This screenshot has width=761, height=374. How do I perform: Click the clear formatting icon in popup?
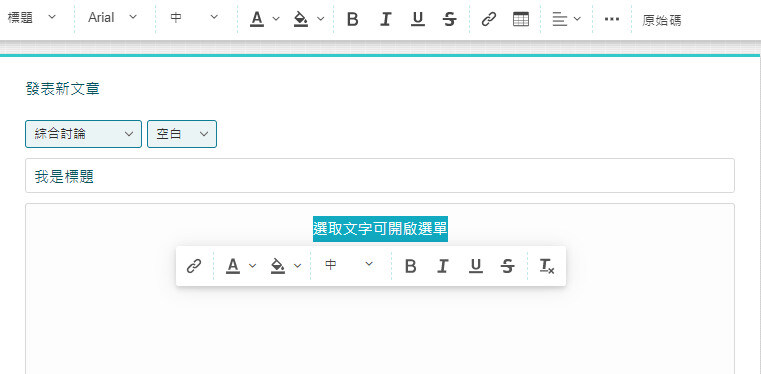547,266
